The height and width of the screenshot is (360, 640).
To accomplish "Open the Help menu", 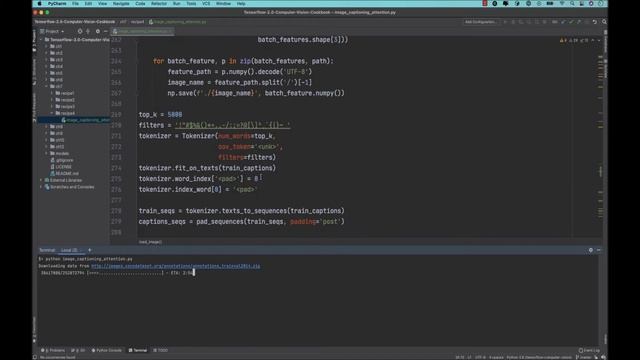I will pos(241,4).
